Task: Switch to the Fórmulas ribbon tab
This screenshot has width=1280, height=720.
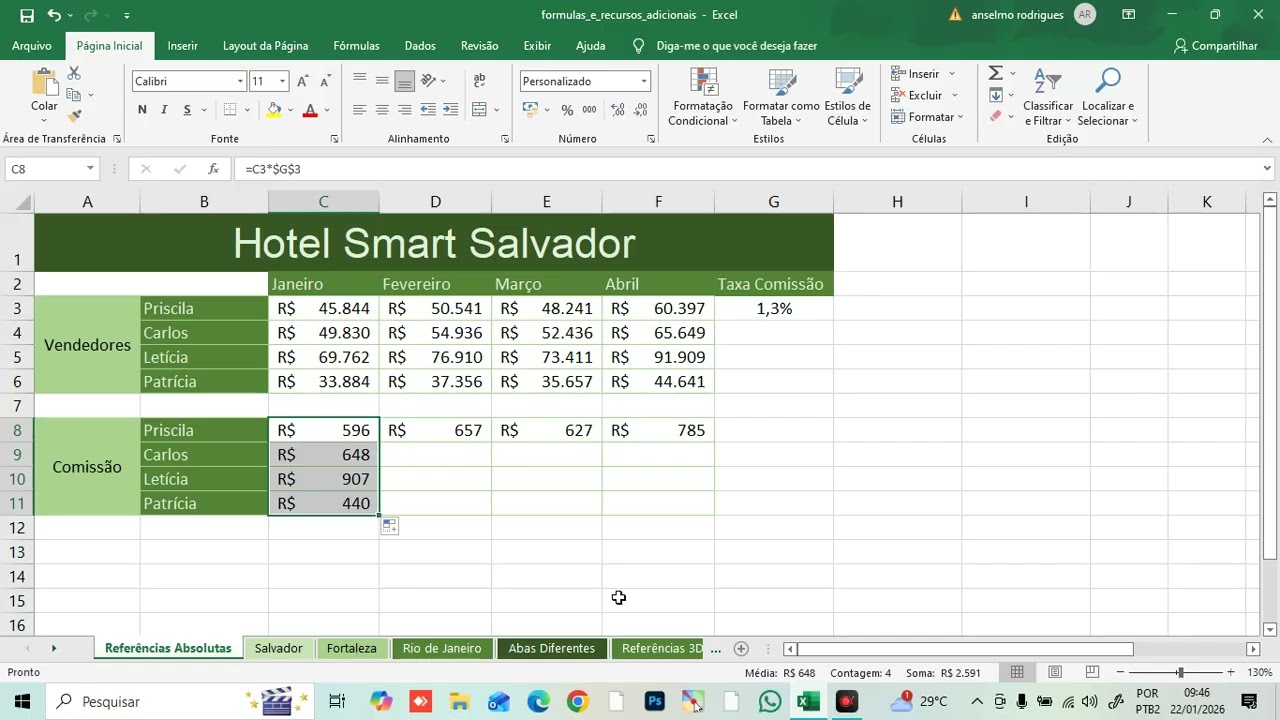Action: (x=356, y=46)
